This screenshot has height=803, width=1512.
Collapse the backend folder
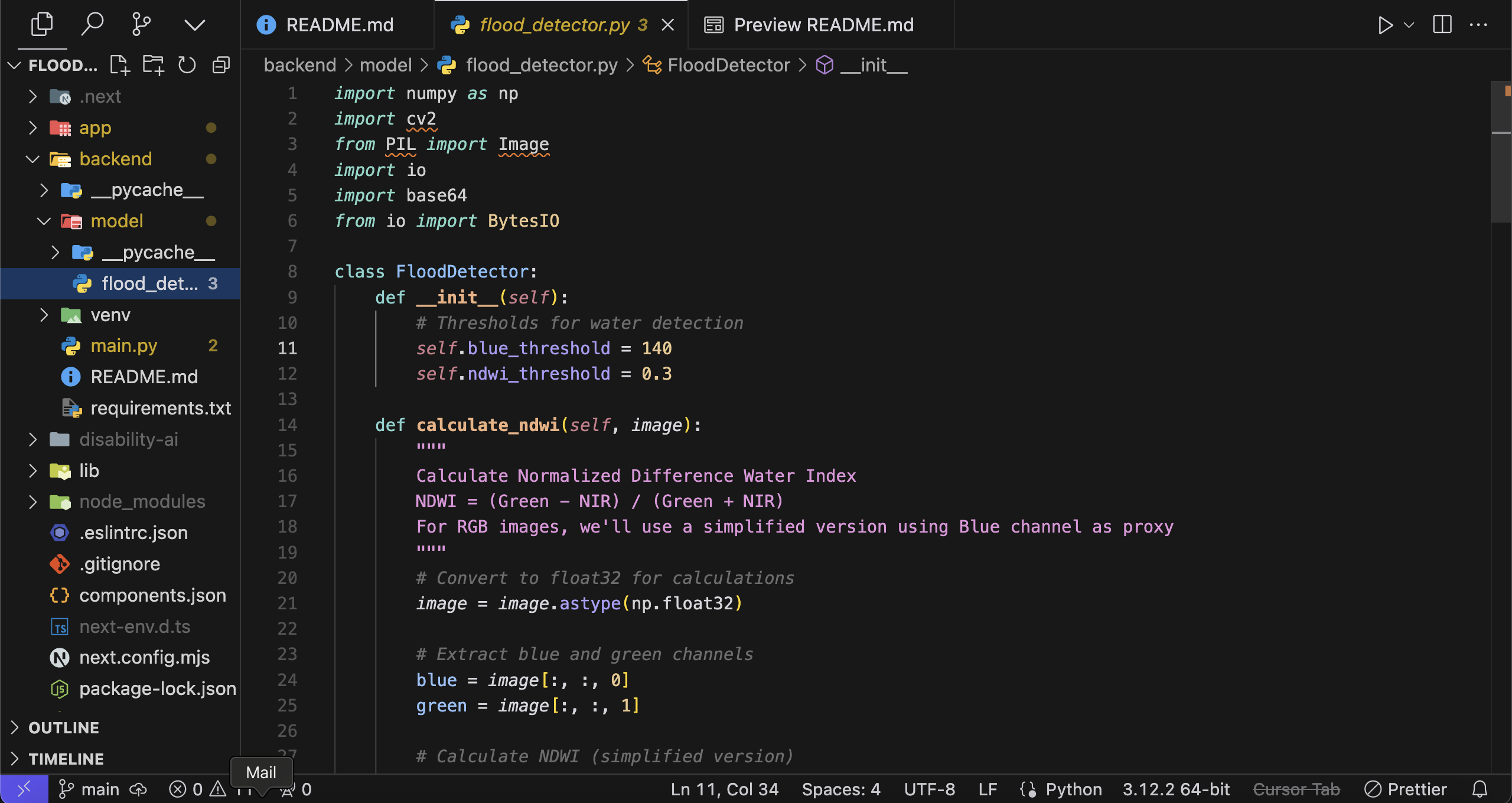pos(32,159)
